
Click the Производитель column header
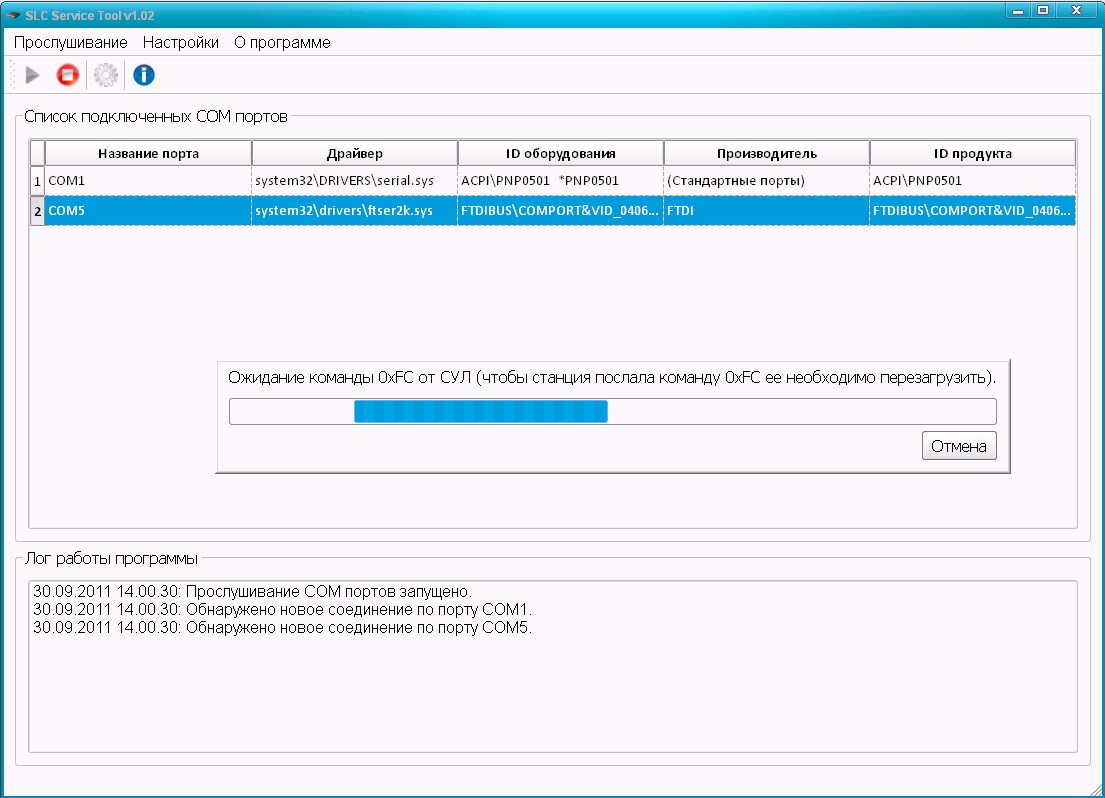(x=766, y=153)
